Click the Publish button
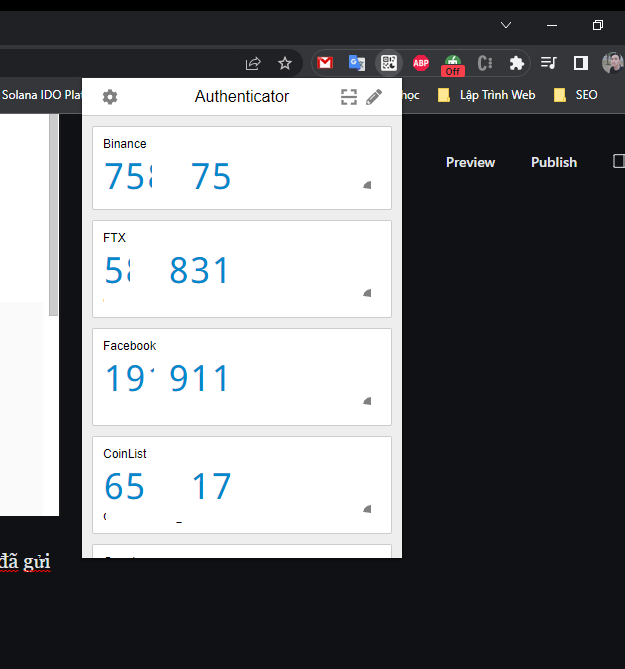This screenshot has height=669, width=625. (554, 162)
